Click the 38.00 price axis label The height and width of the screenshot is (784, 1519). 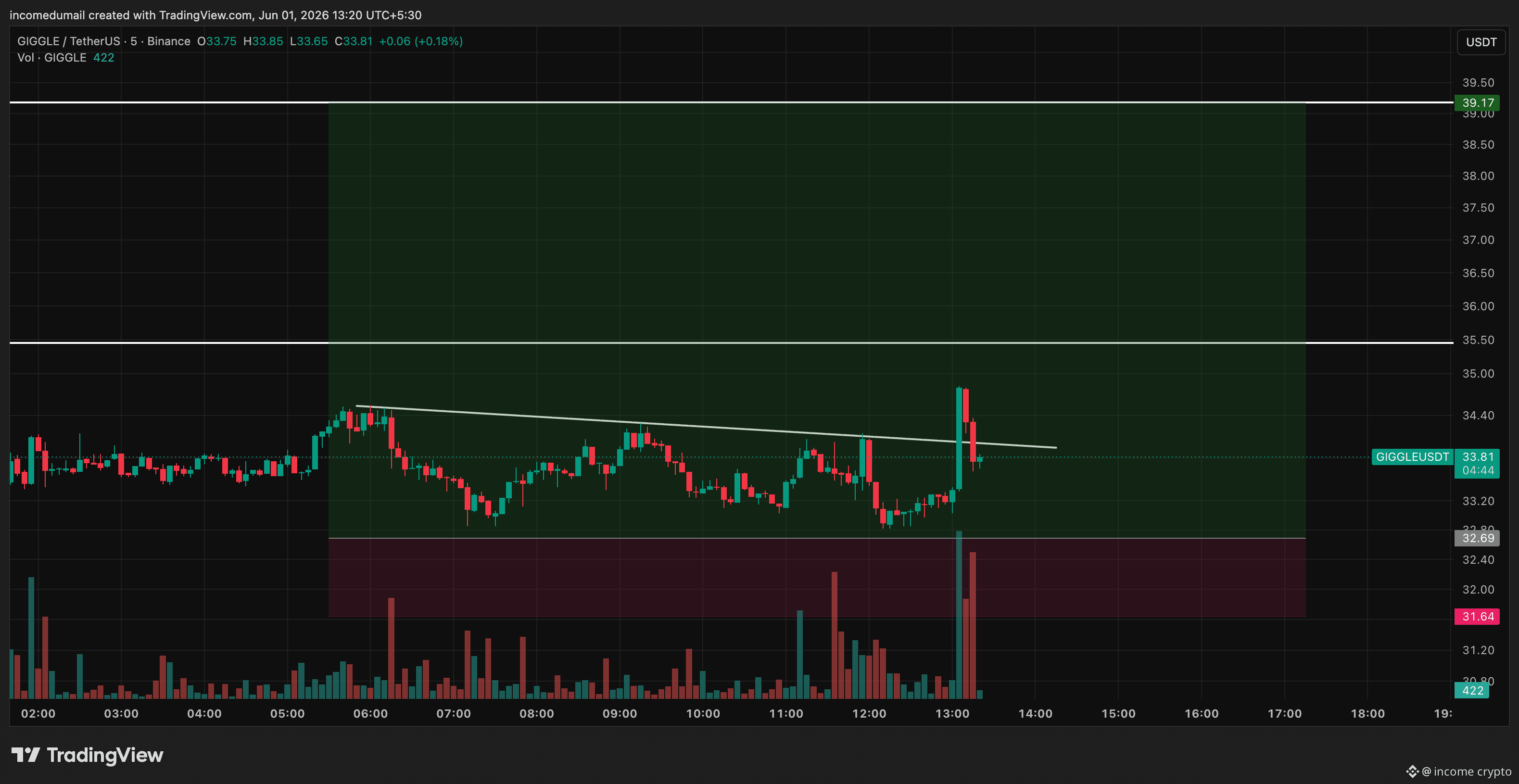tap(1478, 176)
